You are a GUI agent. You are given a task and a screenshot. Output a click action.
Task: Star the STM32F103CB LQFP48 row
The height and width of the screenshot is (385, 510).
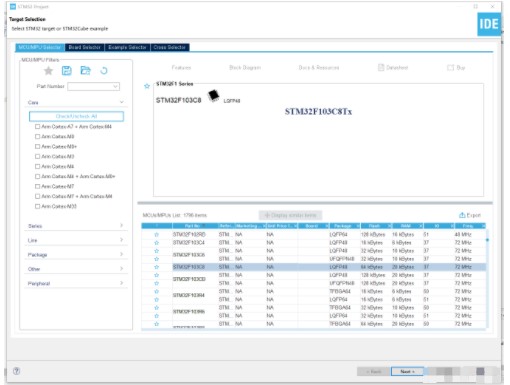pyautogui.click(x=156, y=275)
